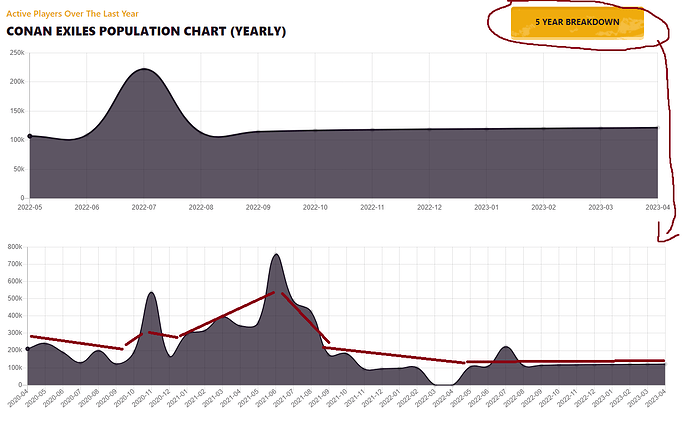Click 'Active Players Over The Last Year' subtitle
690x436 pixels.
(x=72, y=14)
